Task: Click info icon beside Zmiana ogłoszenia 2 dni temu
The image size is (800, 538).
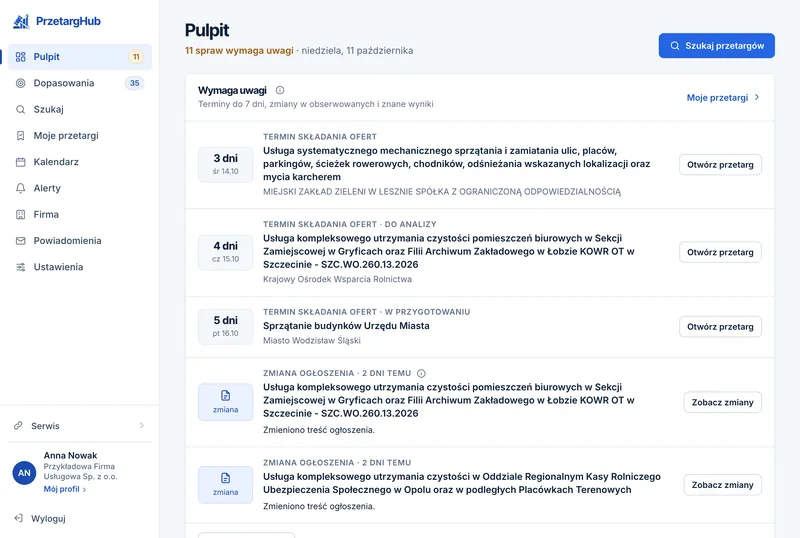Action: click(421, 373)
